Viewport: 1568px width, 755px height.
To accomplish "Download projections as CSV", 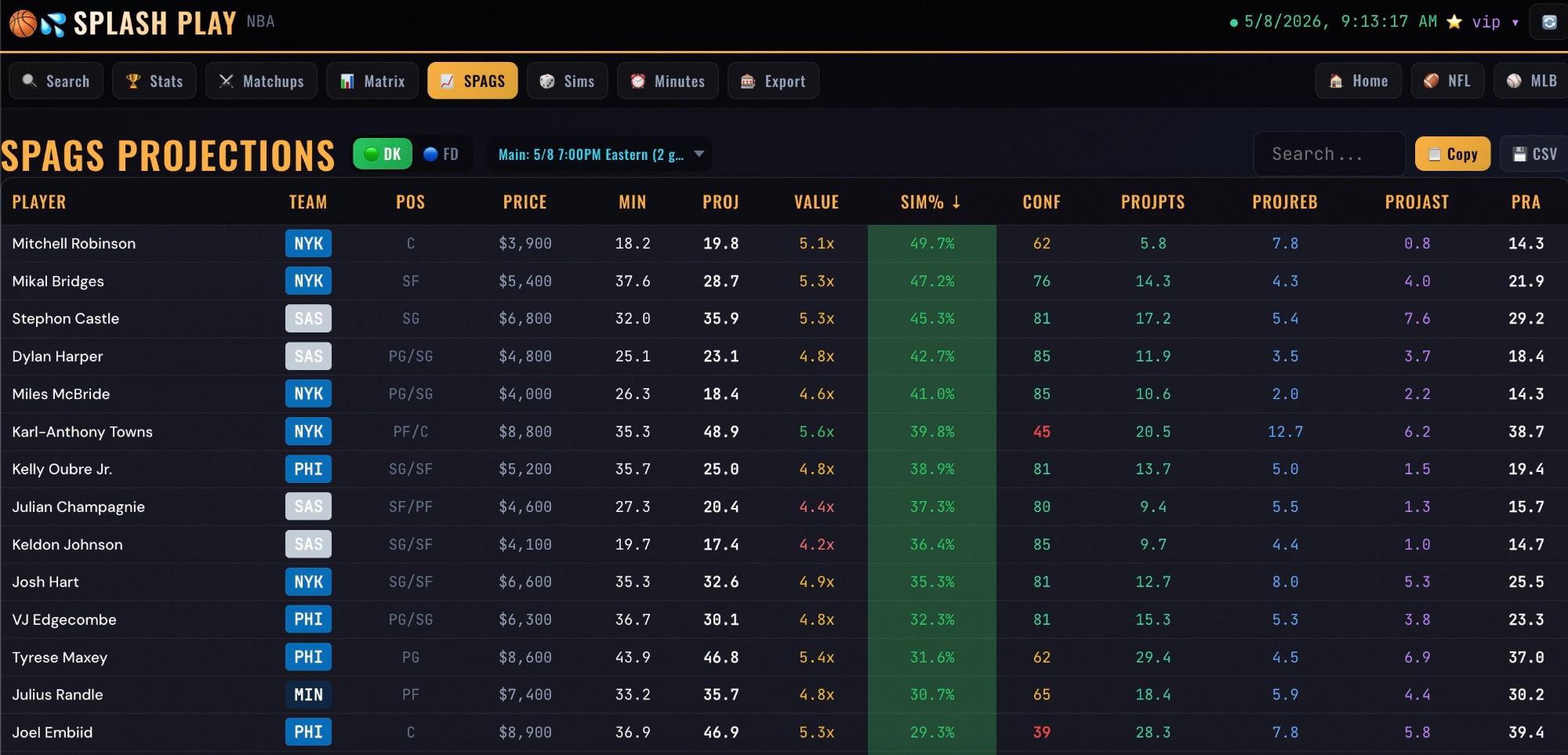I will pyautogui.click(x=1534, y=154).
